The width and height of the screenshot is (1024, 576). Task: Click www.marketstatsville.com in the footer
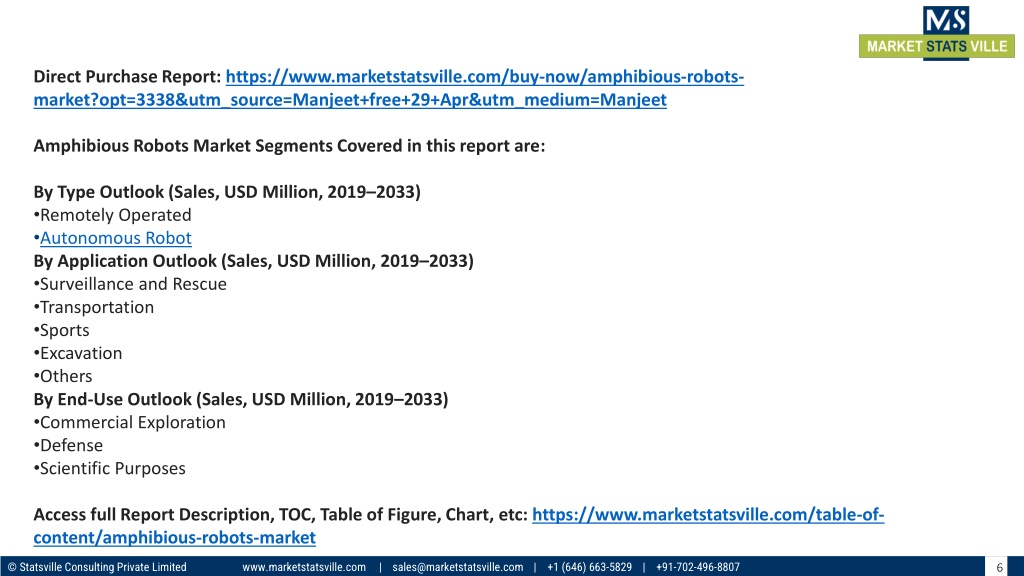(x=304, y=567)
